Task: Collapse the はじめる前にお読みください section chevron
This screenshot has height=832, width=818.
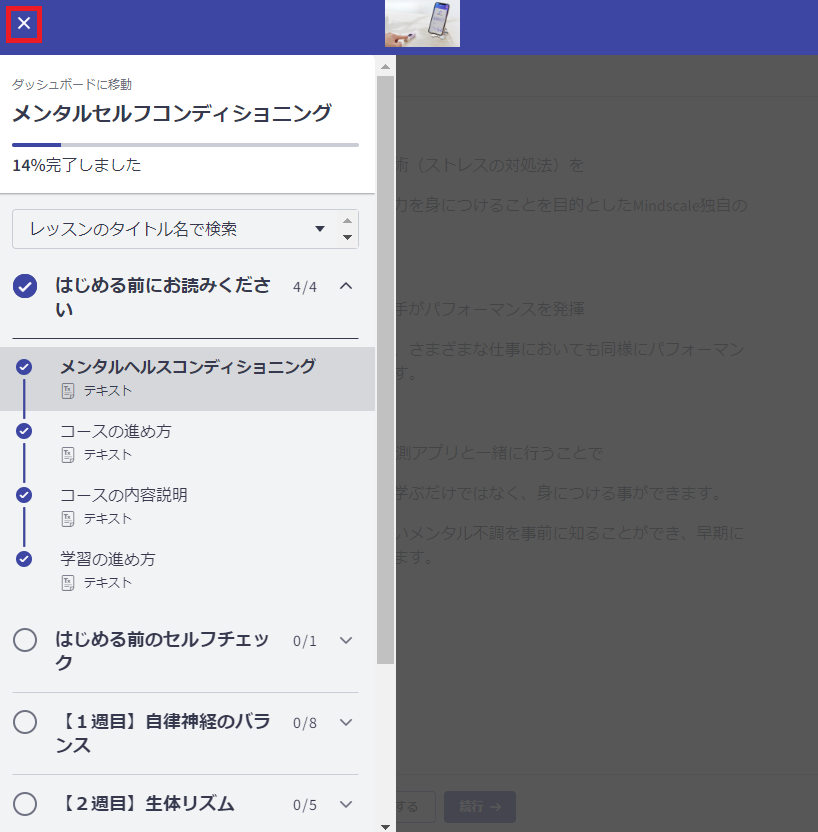Action: click(x=346, y=287)
